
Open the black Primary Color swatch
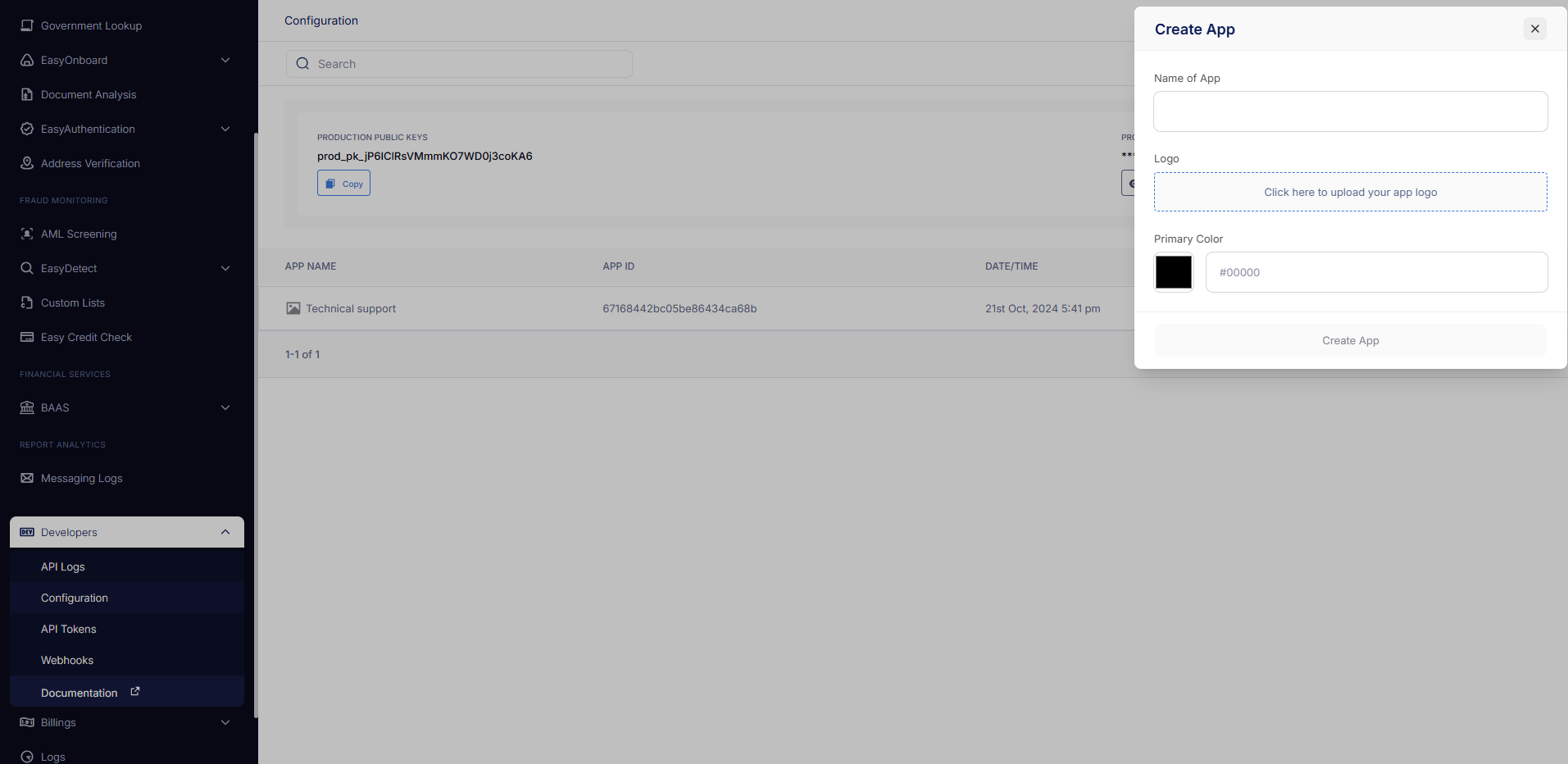(1173, 272)
